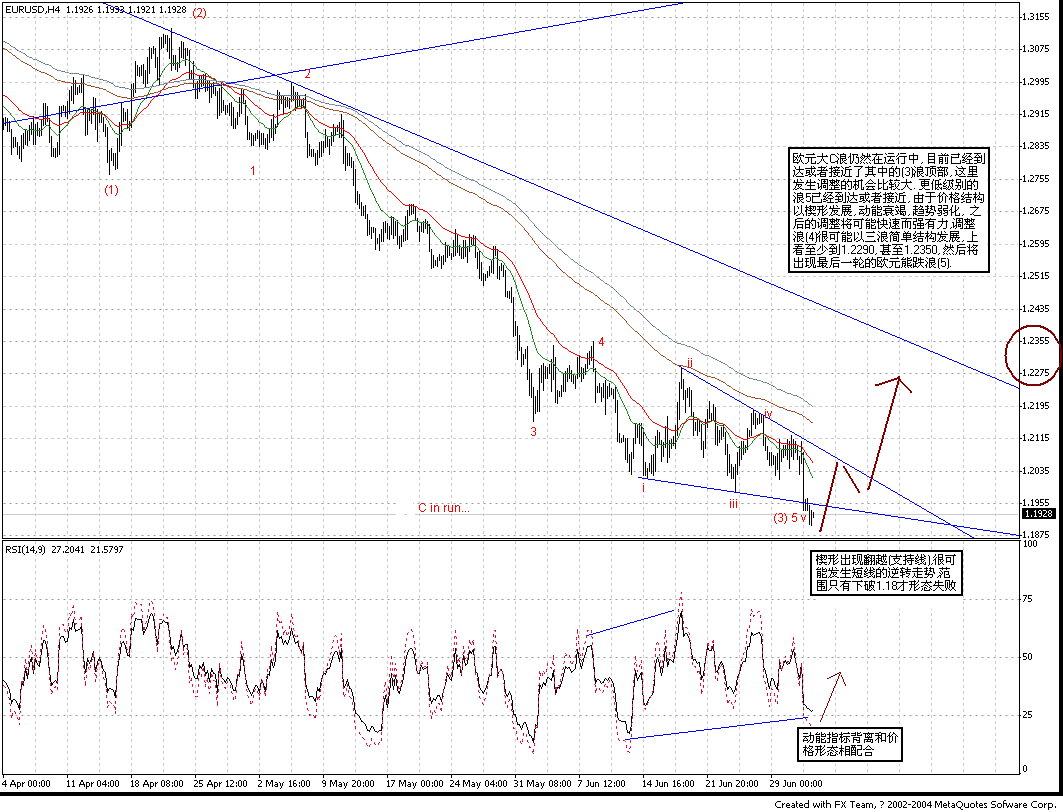Screen dimensions: 1063x812
Task: Click the '25 Apr 12:00' date label
Action: (219, 784)
